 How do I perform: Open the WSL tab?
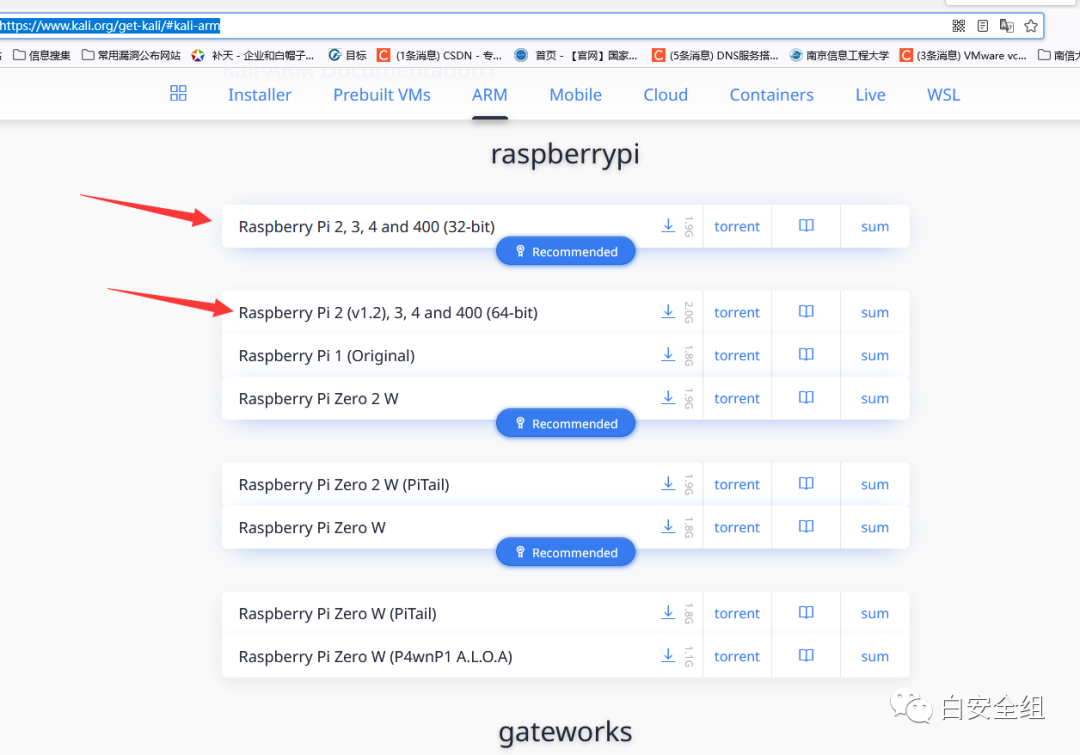tap(943, 95)
